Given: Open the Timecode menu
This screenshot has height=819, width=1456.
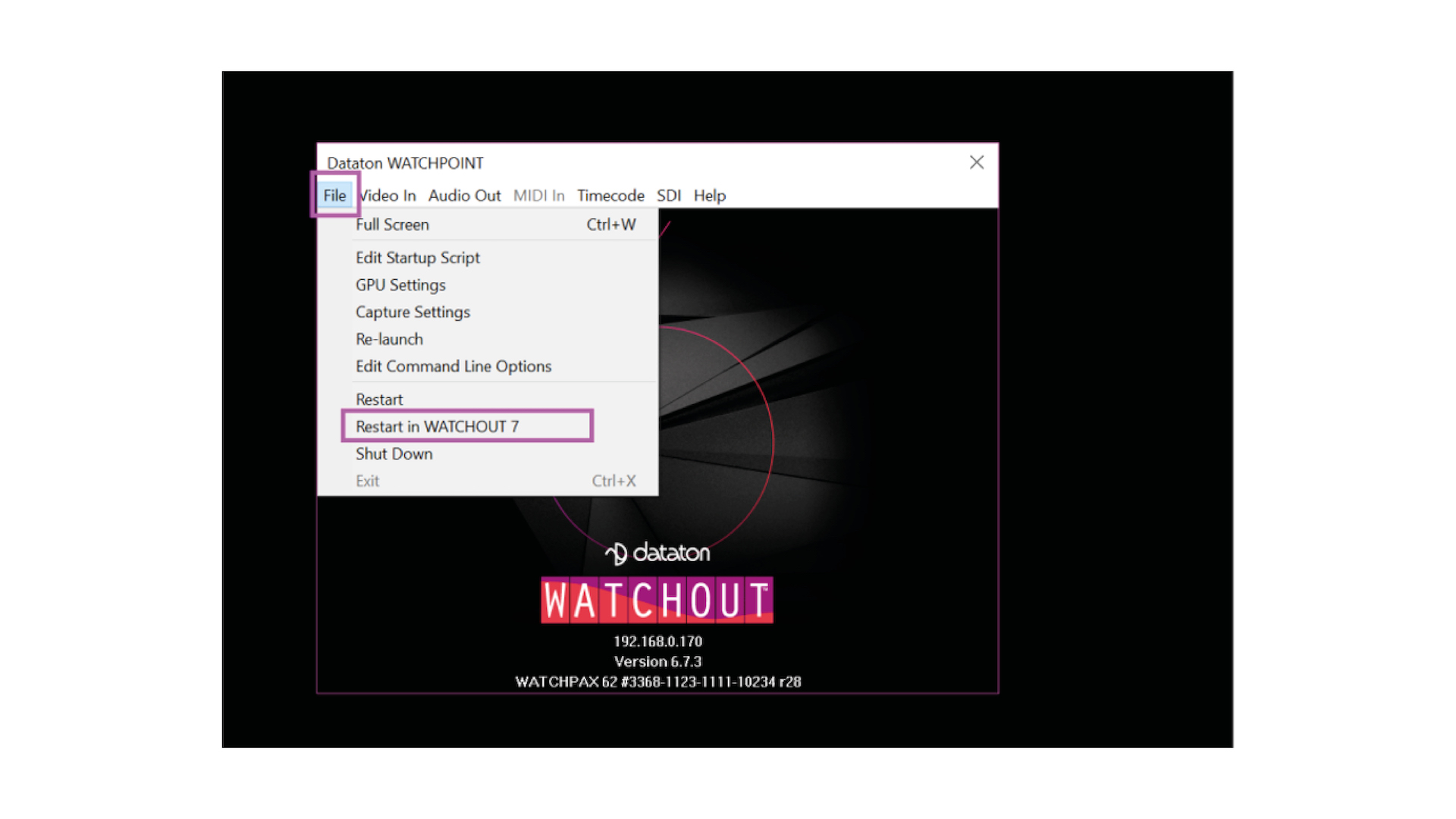Looking at the screenshot, I should pyautogui.click(x=610, y=196).
